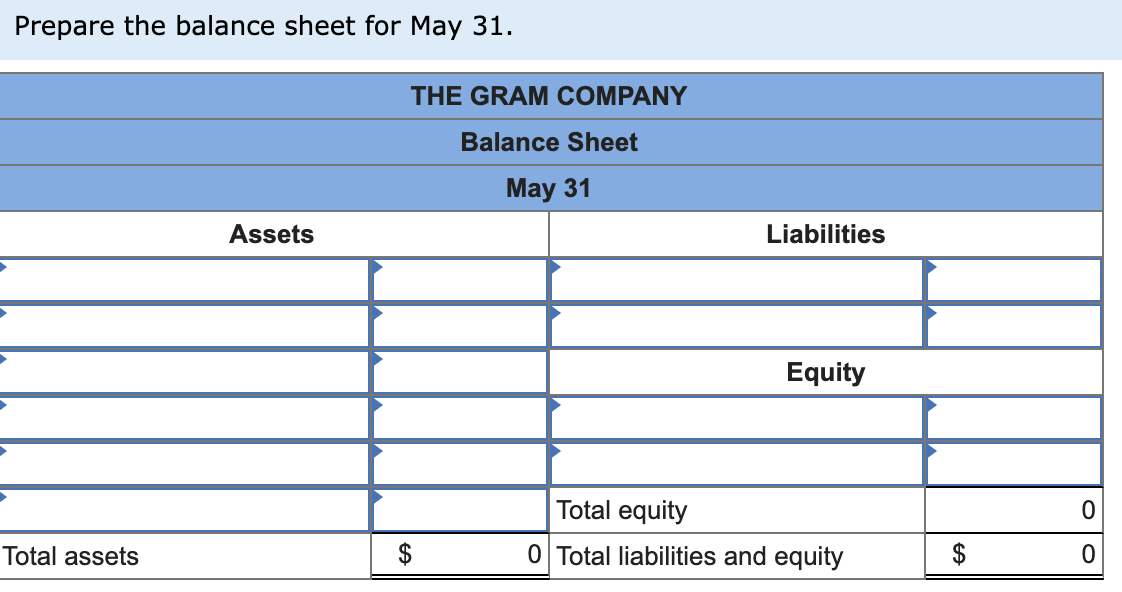Select the Assets column header
This screenshot has width=1122, height=592.
[x=272, y=234]
